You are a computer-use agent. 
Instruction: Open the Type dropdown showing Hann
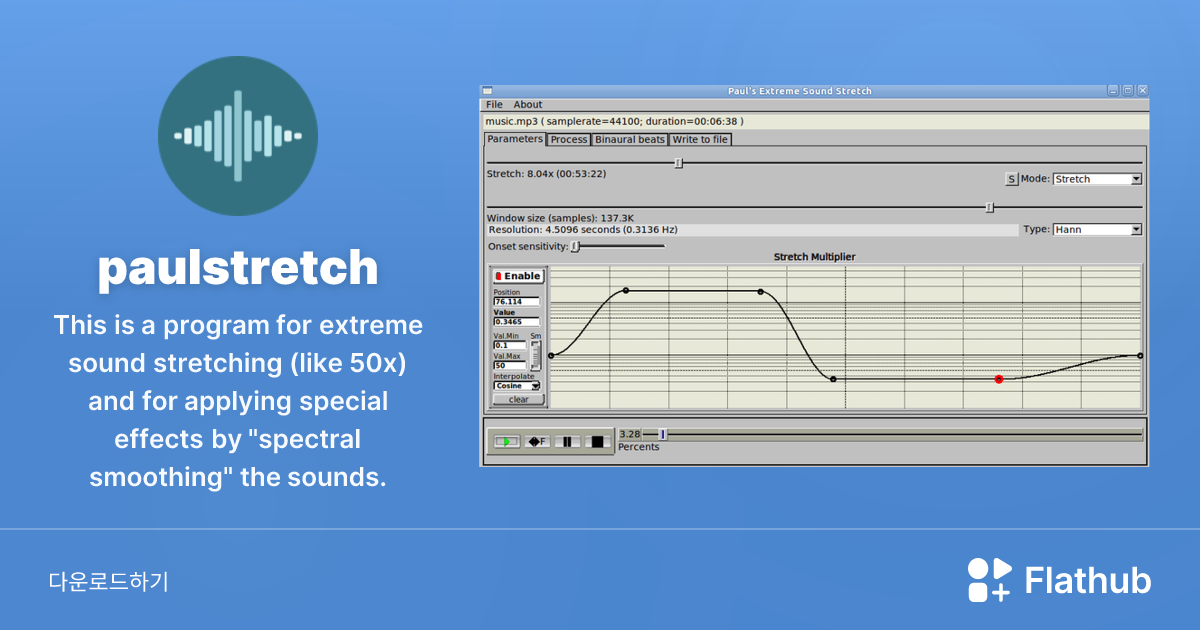(1097, 229)
